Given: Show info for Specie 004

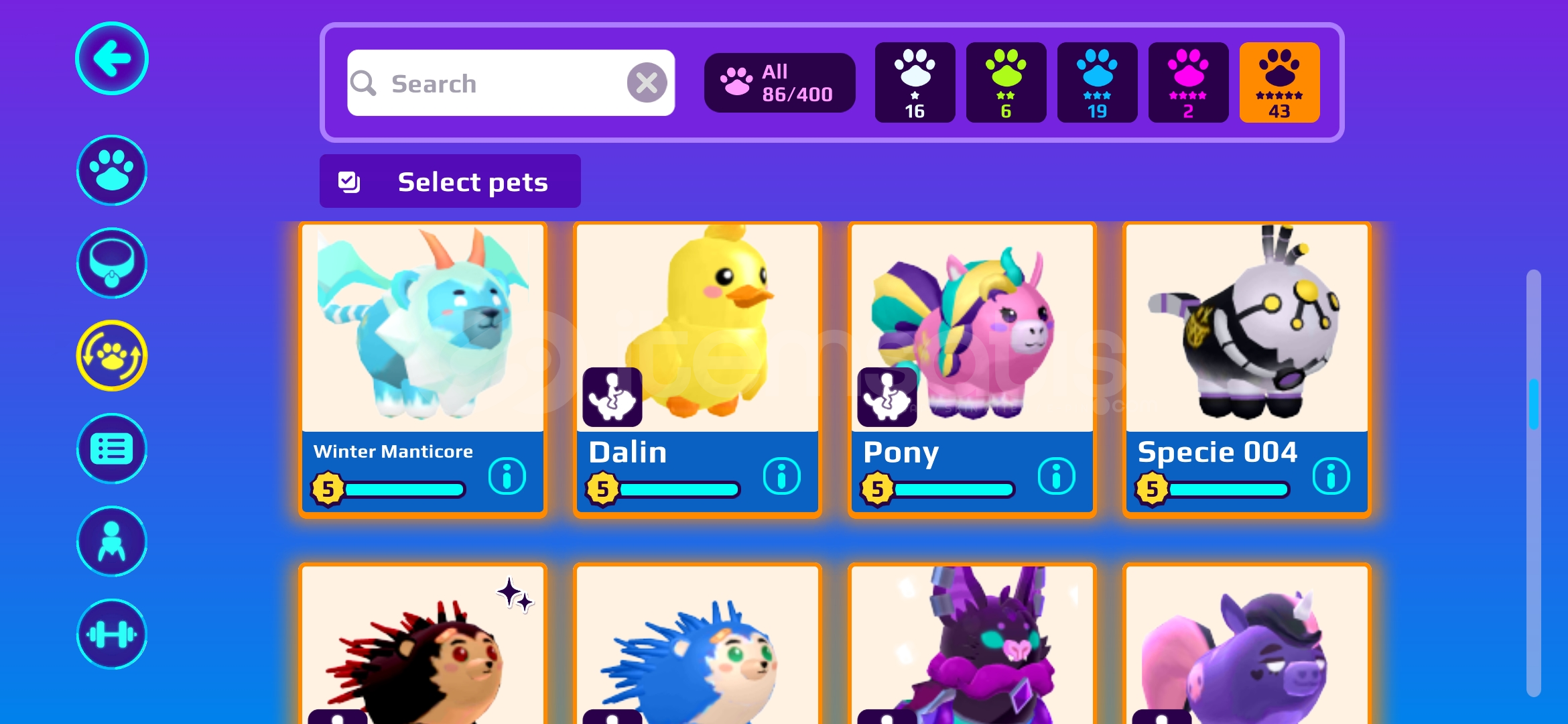Looking at the screenshot, I should [x=1331, y=477].
